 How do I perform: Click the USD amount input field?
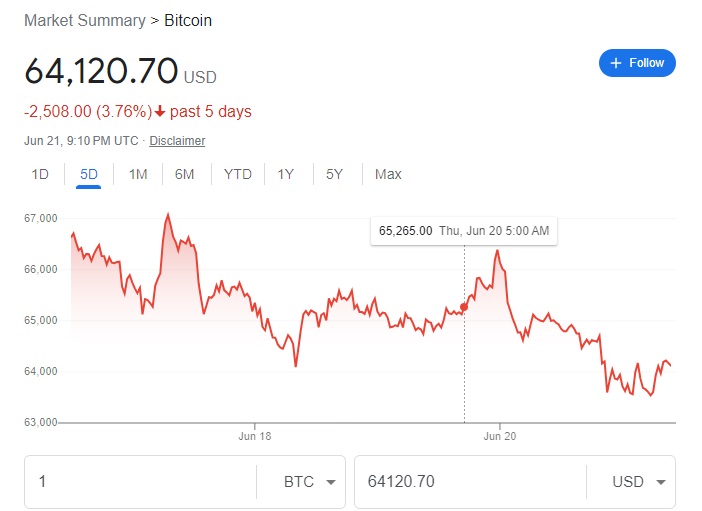[465, 482]
